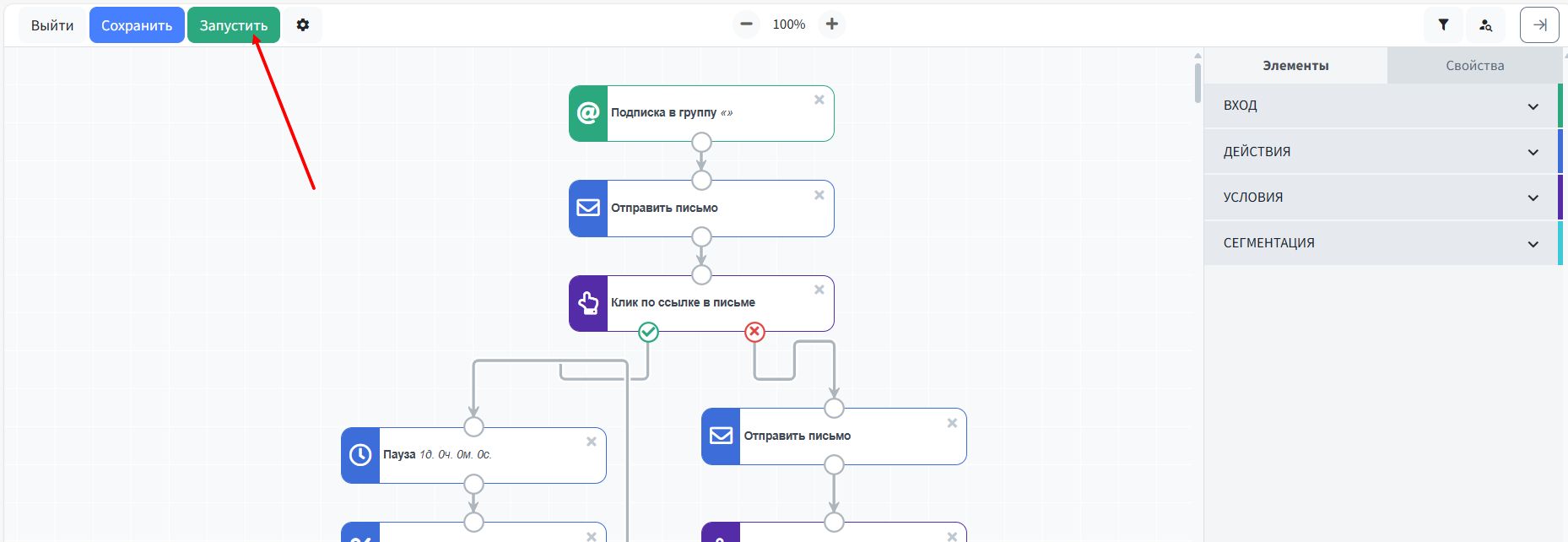Collapse the right sidebar panel arrow
The width and height of the screenshot is (1568, 542).
(1539, 25)
